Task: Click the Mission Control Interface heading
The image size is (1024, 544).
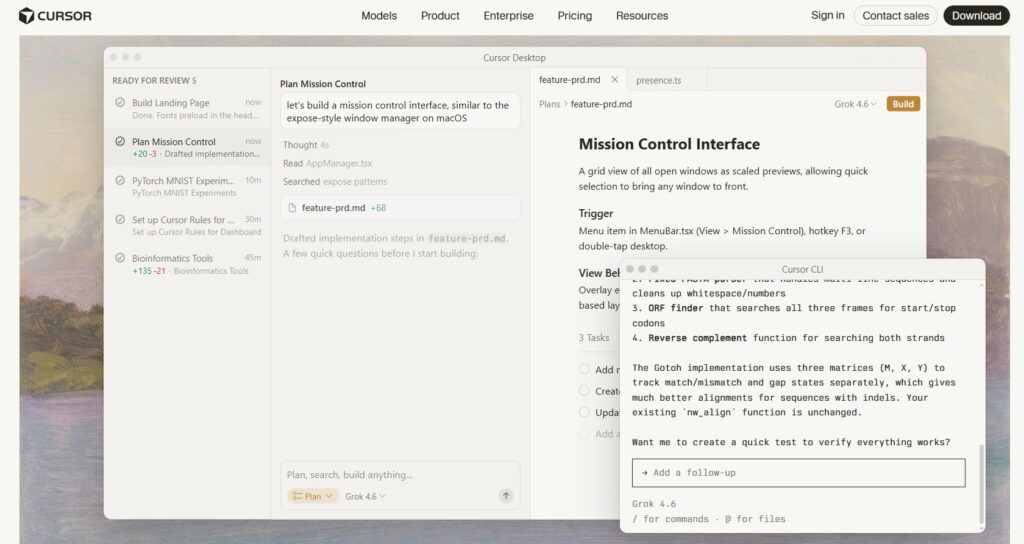Action: coord(669,144)
